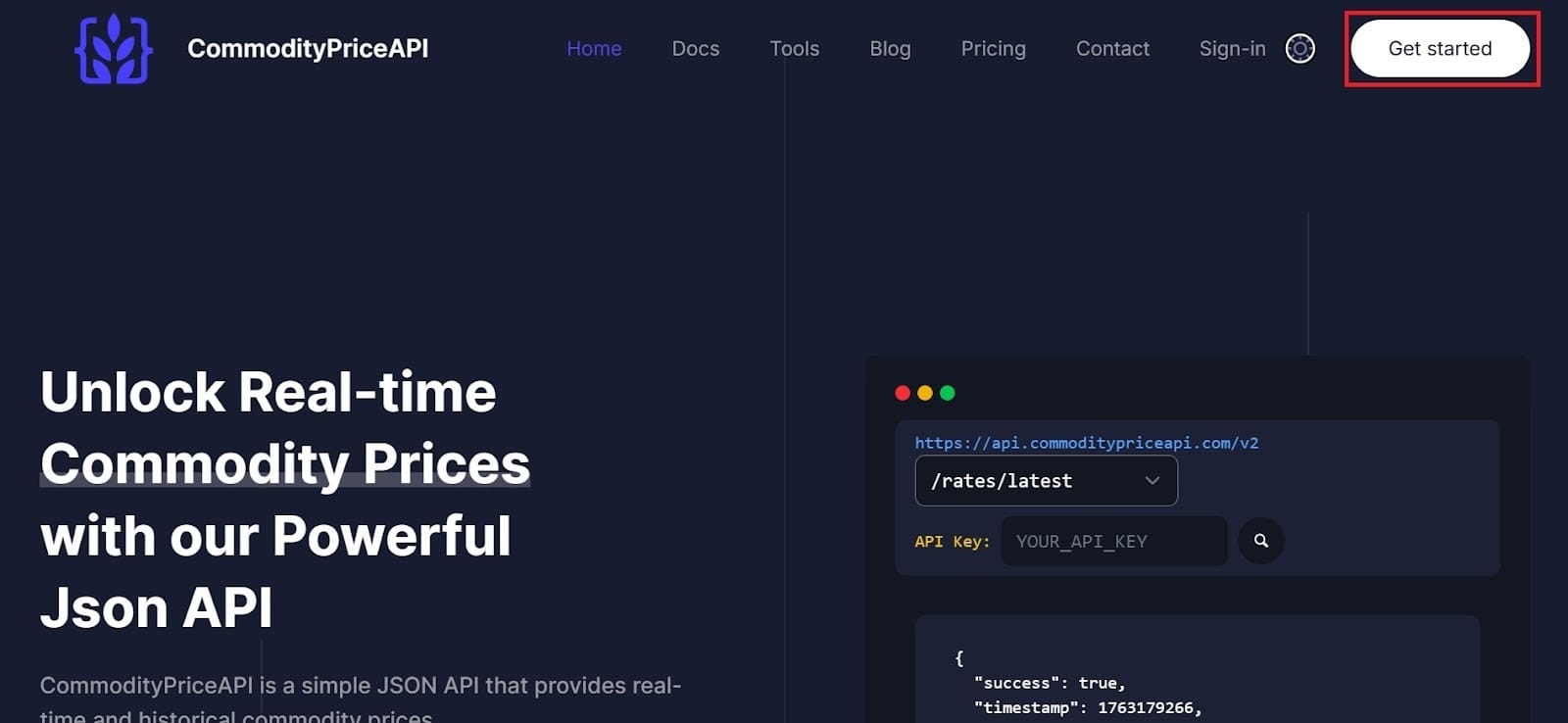Screen dimensions: 1568x723
Task: Click the CommodityPriceAPI leaf logo icon
Action: coord(114,48)
